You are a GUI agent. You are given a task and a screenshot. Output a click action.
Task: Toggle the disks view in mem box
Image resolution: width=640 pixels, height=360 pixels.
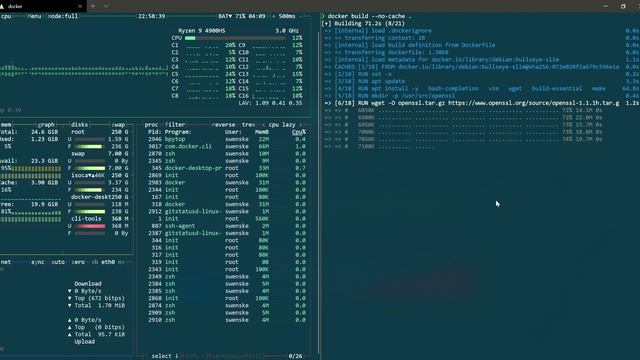[79, 124]
